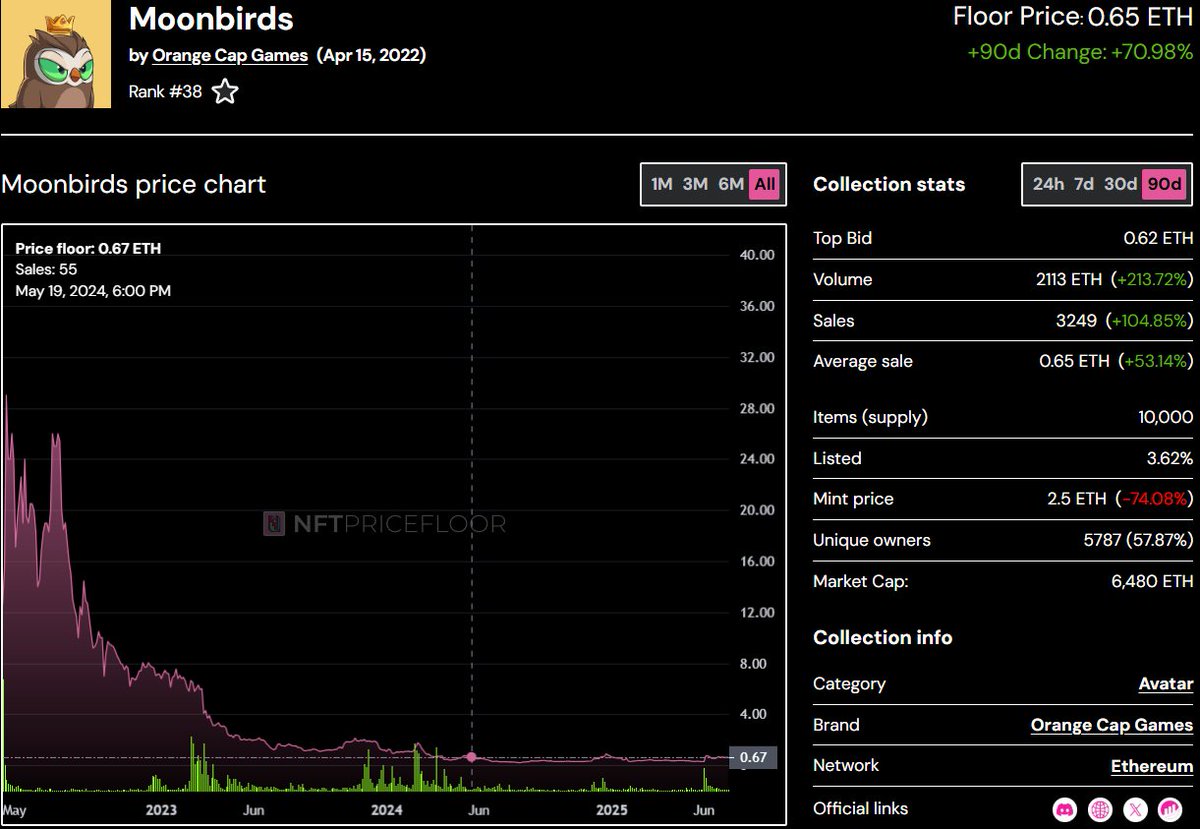Click the Collection stats heading
This screenshot has height=829, width=1200.
889,184
